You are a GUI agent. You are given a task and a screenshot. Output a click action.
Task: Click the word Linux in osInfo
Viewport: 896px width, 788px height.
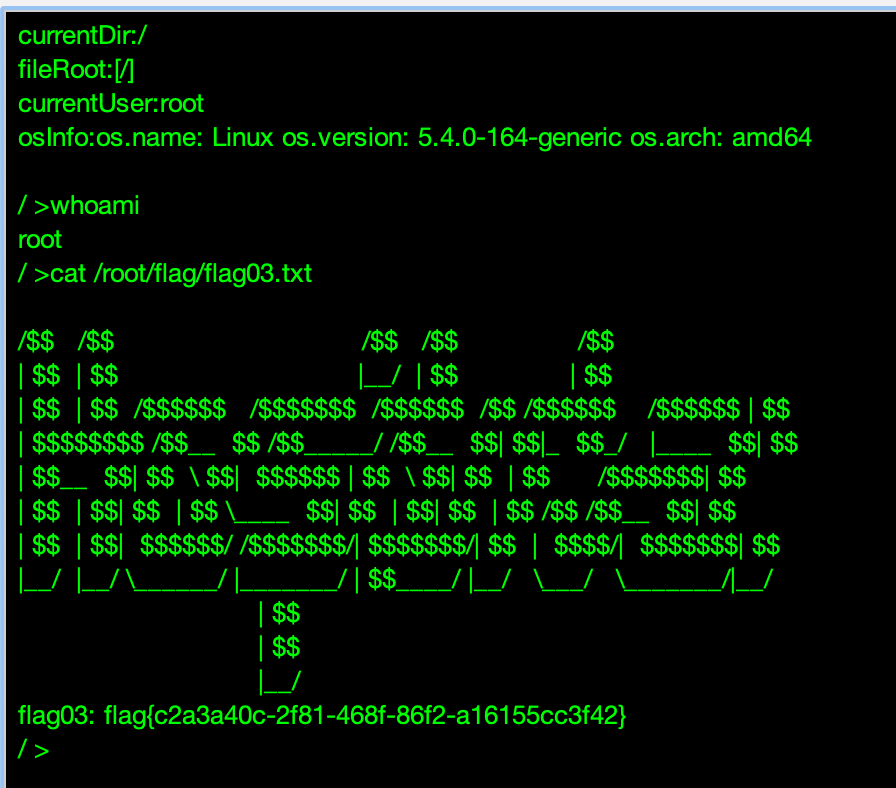click(x=241, y=138)
